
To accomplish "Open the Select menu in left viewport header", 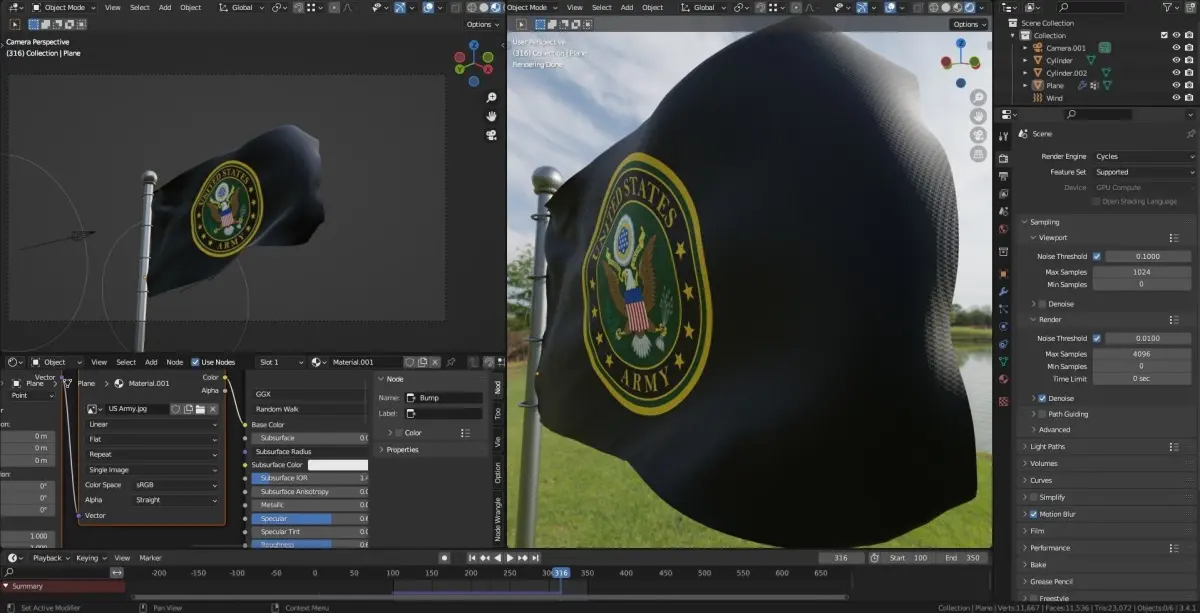I will pyautogui.click(x=139, y=7).
